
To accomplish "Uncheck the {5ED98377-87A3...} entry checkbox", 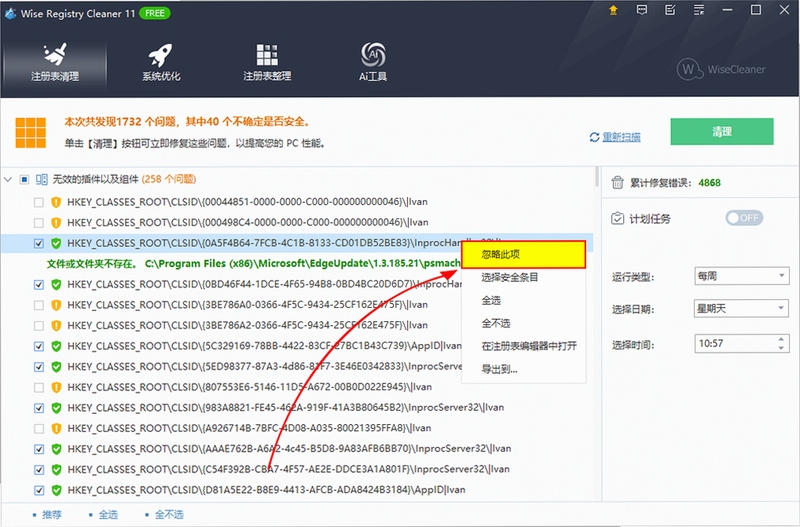I will point(39,367).
